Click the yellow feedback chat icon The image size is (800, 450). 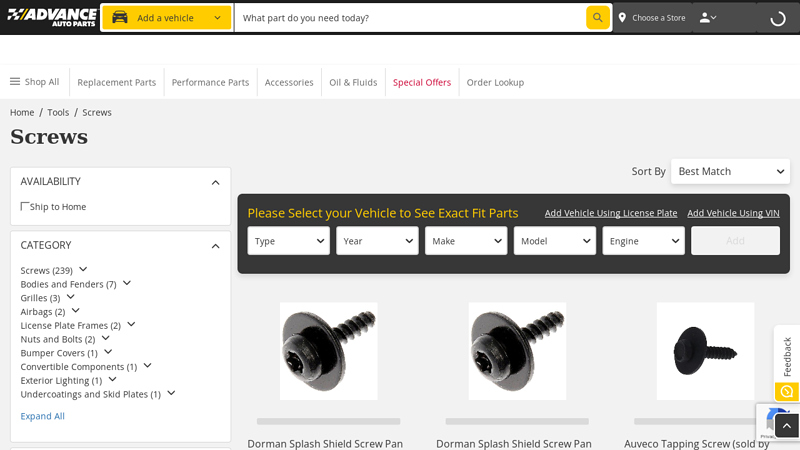[x=787, y=392]
